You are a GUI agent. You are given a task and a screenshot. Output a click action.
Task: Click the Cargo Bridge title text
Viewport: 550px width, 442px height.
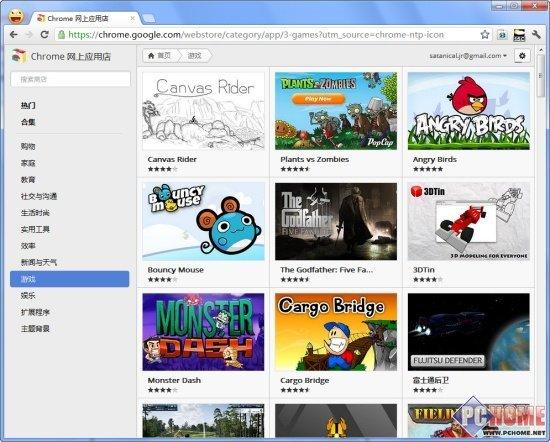[305, 381]
